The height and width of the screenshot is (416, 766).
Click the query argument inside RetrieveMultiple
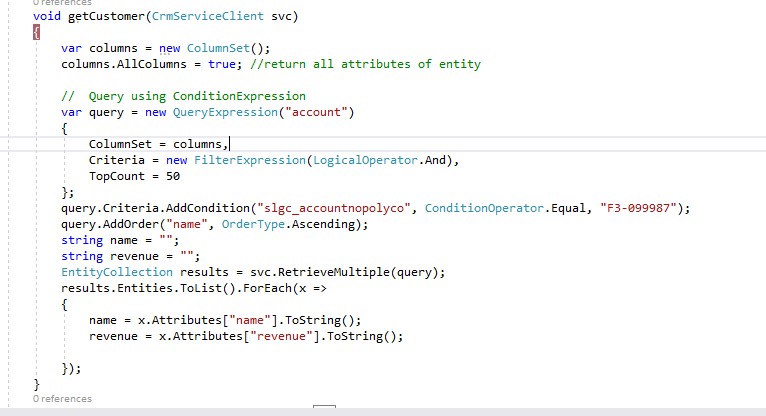click(414, 272)
